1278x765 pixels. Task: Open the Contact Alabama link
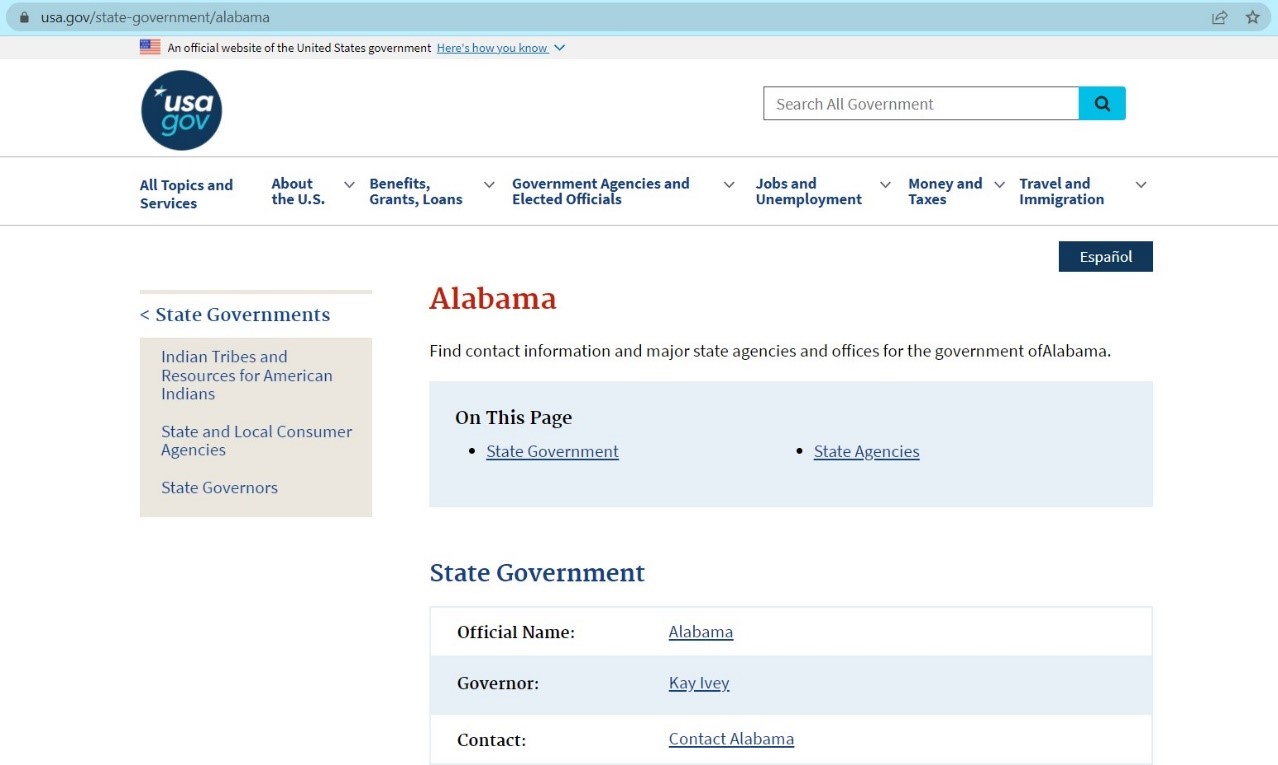click(x=731, y=739)
